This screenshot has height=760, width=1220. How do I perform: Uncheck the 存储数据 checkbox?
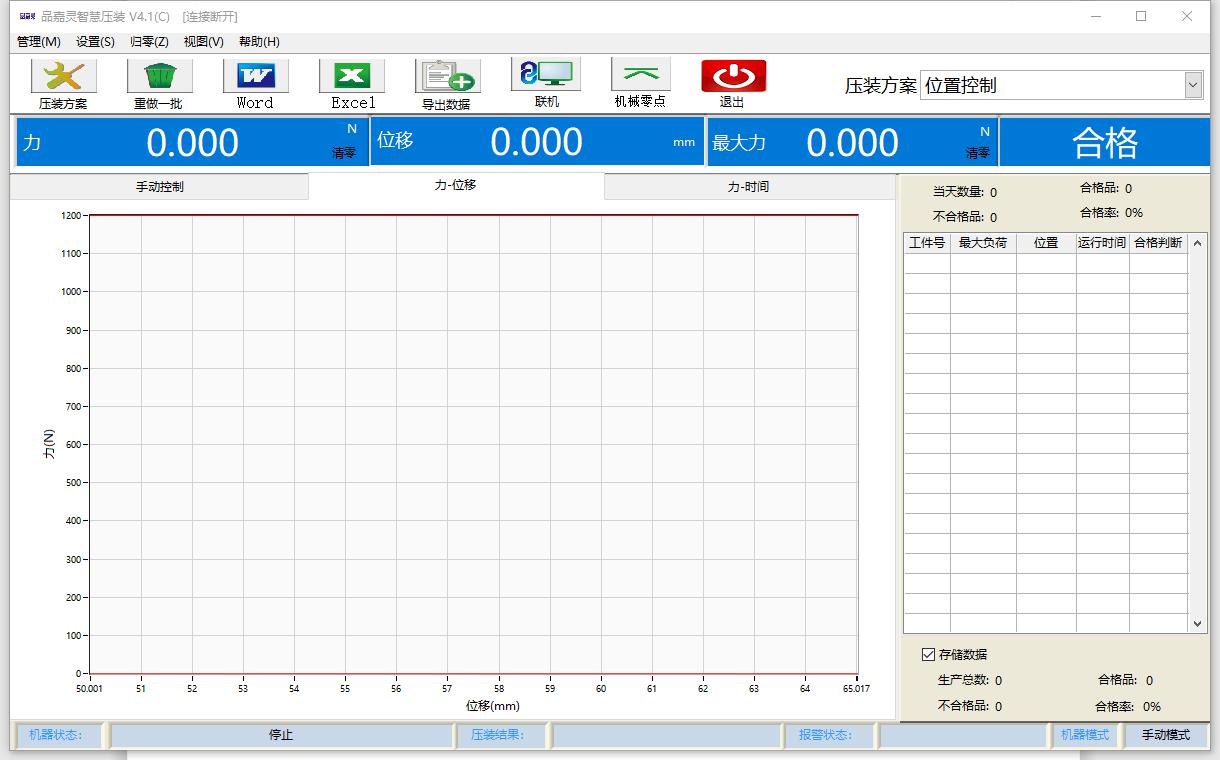pyautogui.click(x=928, y=654)
